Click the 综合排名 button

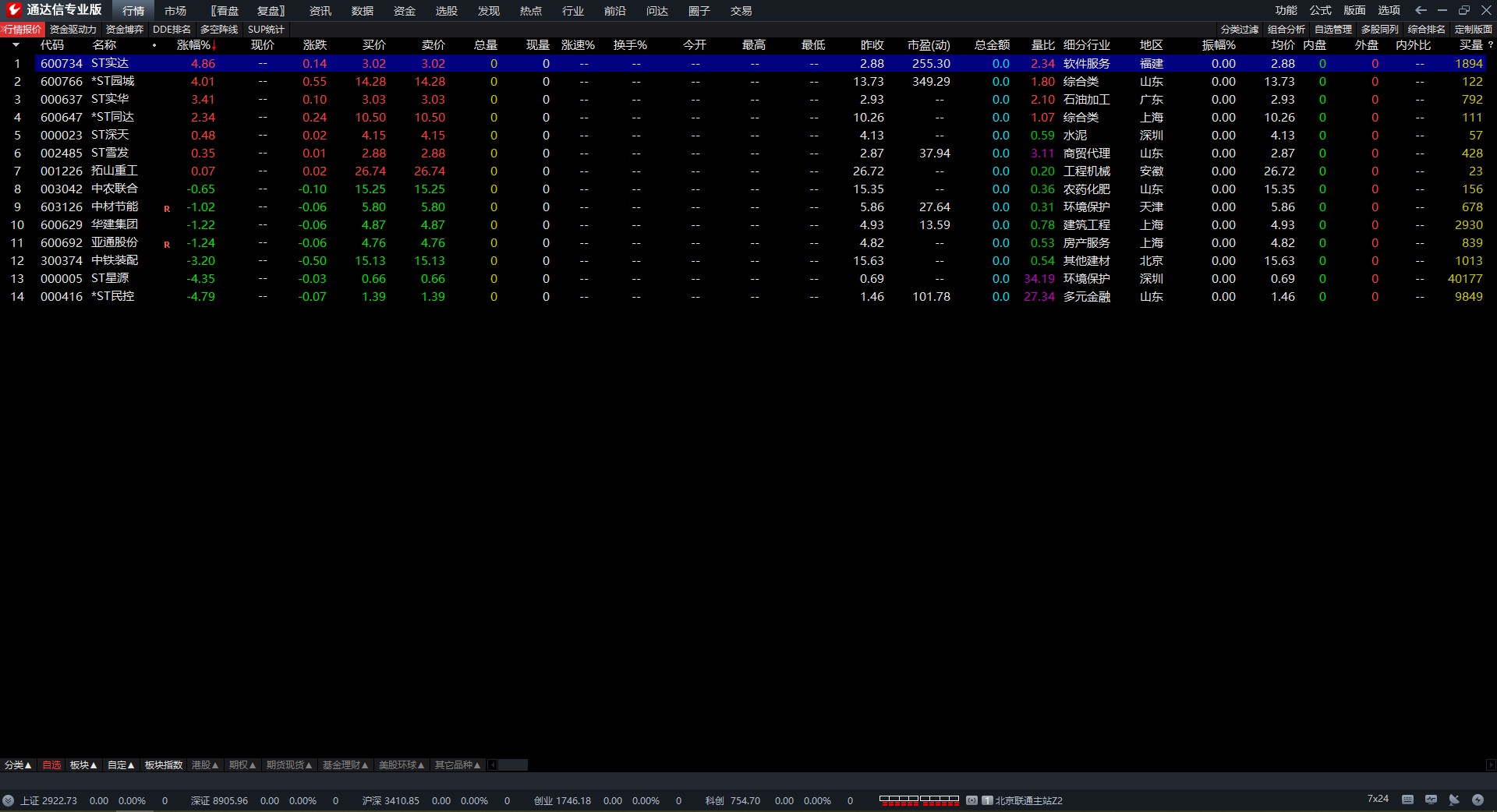coord(1427,30)
